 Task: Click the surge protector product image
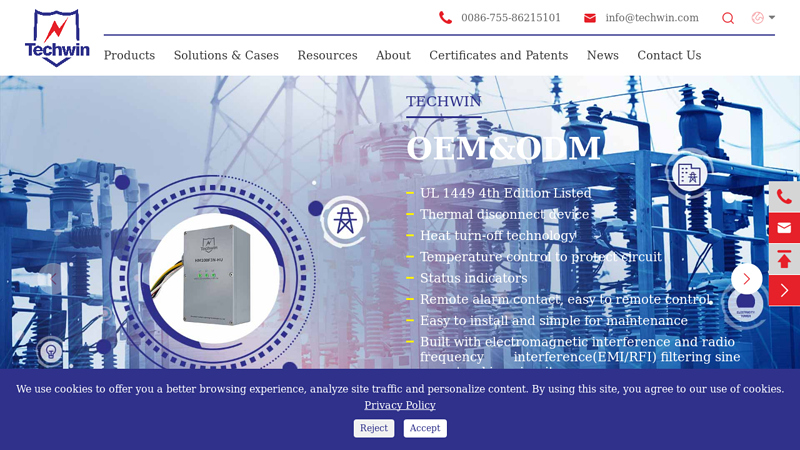coord(214,277)
